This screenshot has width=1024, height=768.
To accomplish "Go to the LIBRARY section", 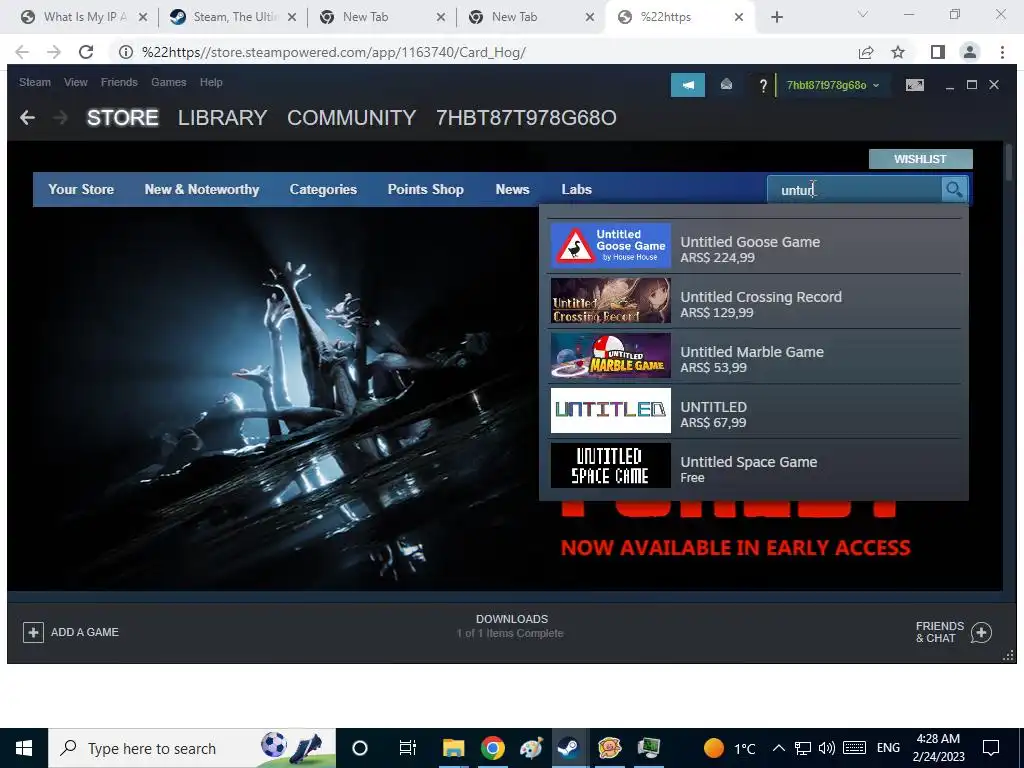I will tap(223, 118).
